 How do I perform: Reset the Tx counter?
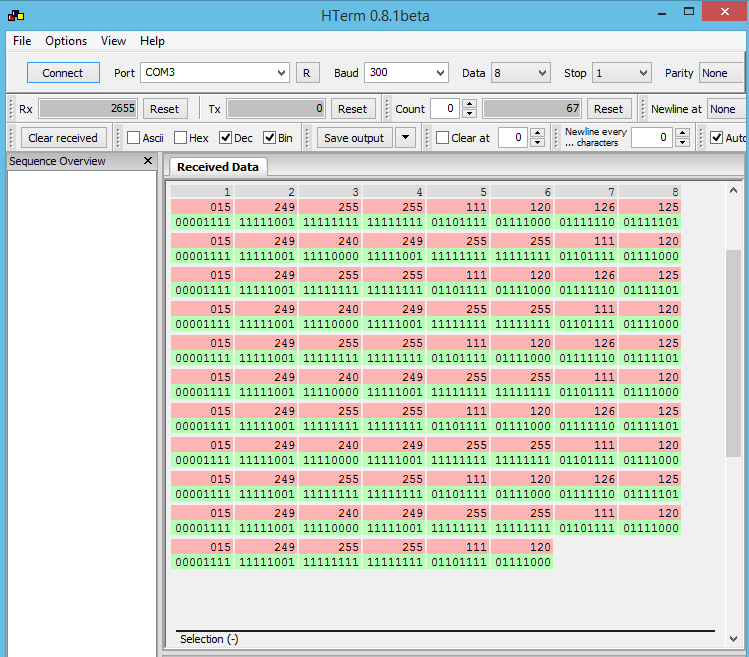353,109
